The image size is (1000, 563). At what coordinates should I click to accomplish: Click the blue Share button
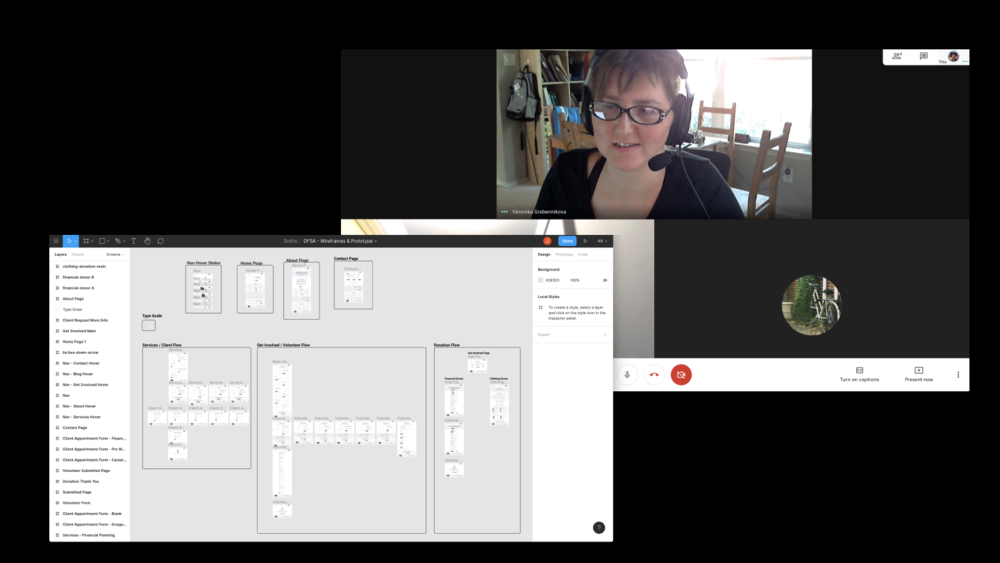click(x=567, y=241)
